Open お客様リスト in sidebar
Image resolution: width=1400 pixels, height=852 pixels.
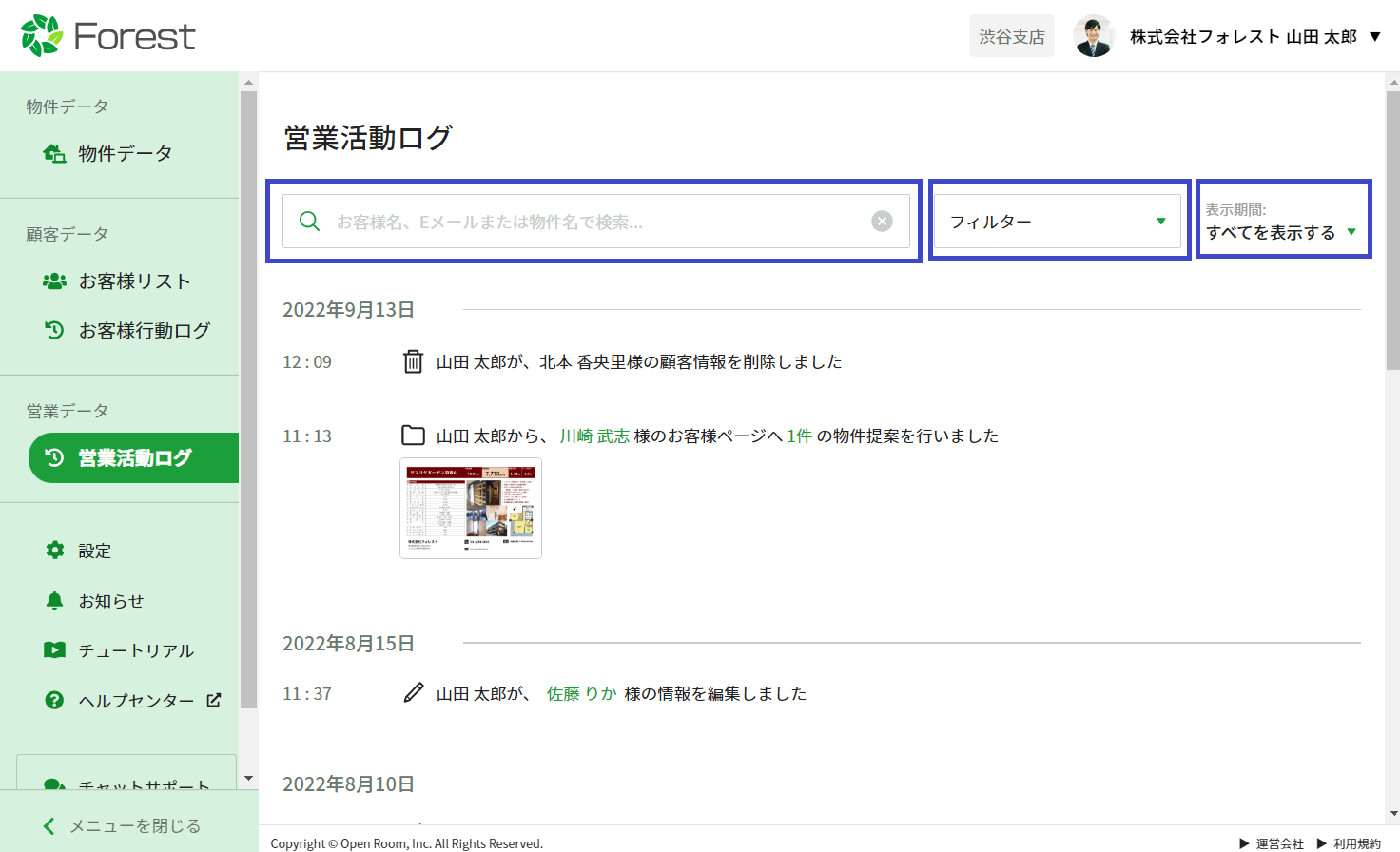point(134,281)
